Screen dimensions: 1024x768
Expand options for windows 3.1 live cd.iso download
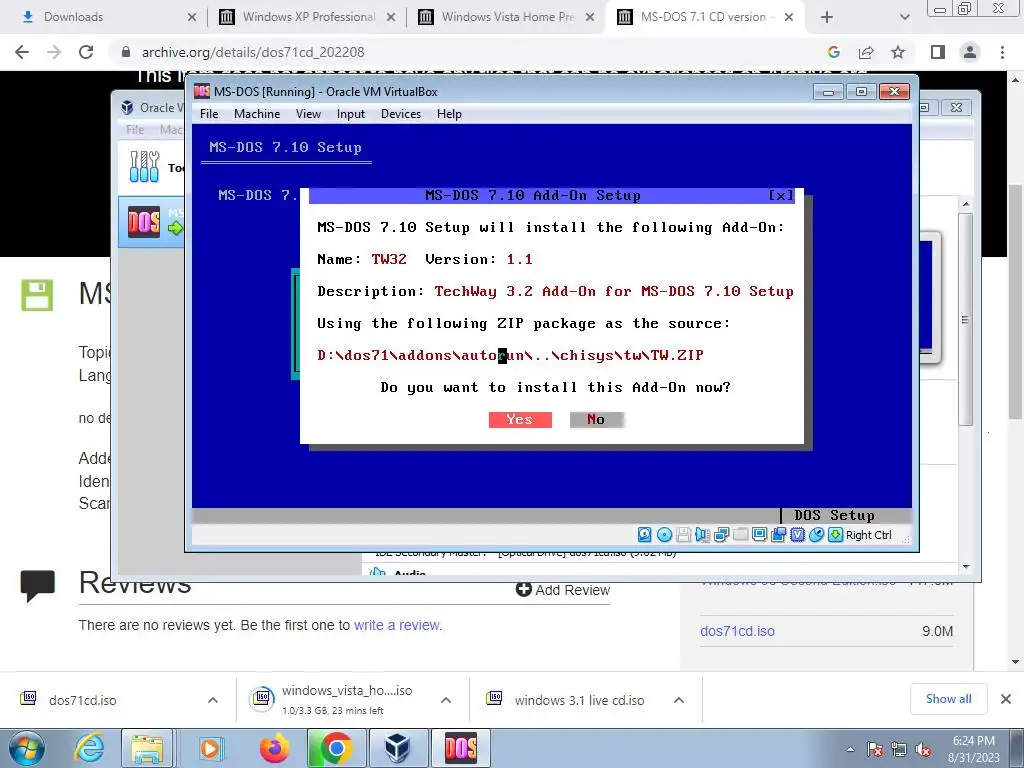(x=679, y=700)
